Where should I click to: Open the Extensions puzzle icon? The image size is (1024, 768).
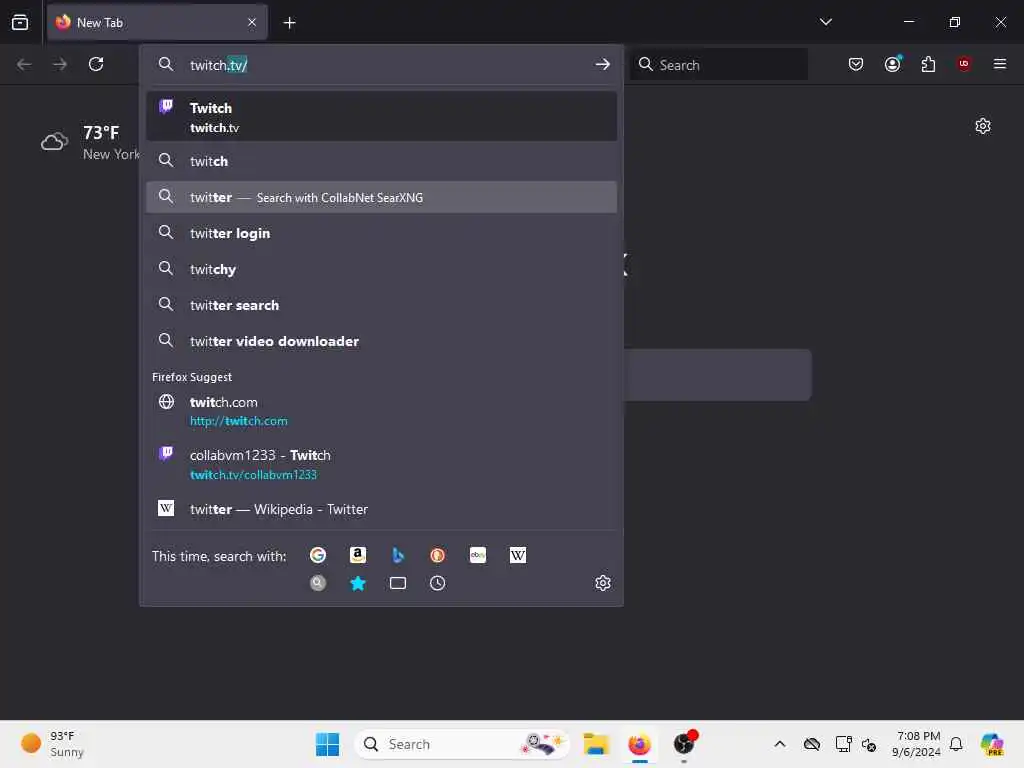(928, 64)
